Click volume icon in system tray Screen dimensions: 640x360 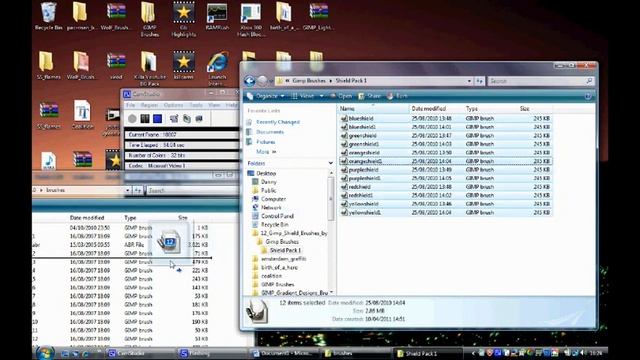[582, 353]
